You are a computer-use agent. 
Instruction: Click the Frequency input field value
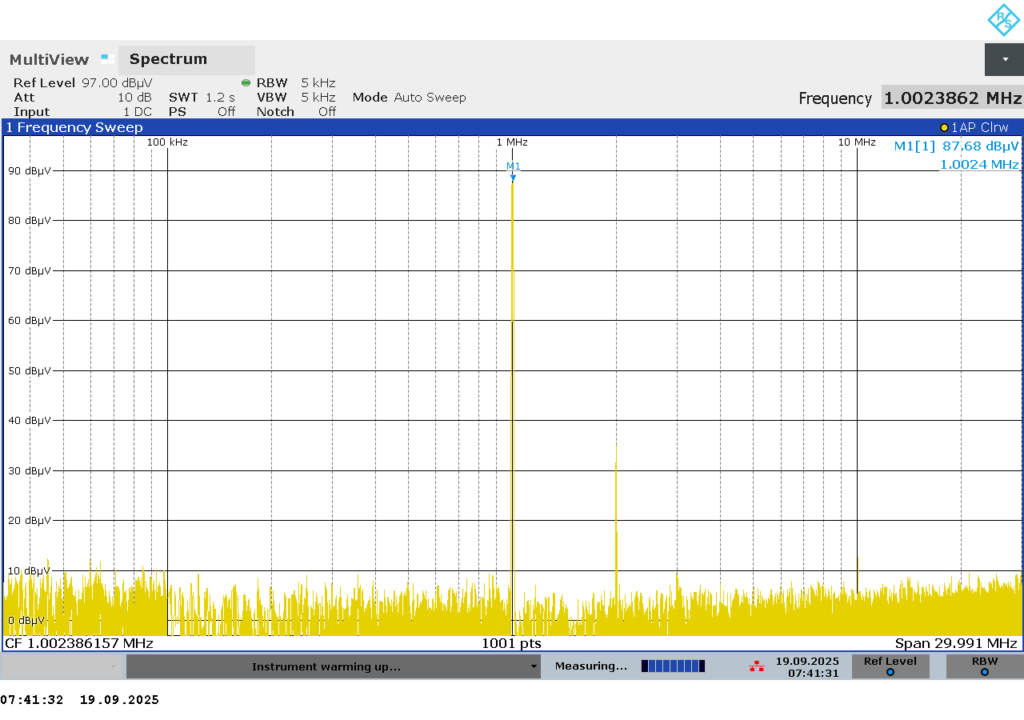coord(951,98)
